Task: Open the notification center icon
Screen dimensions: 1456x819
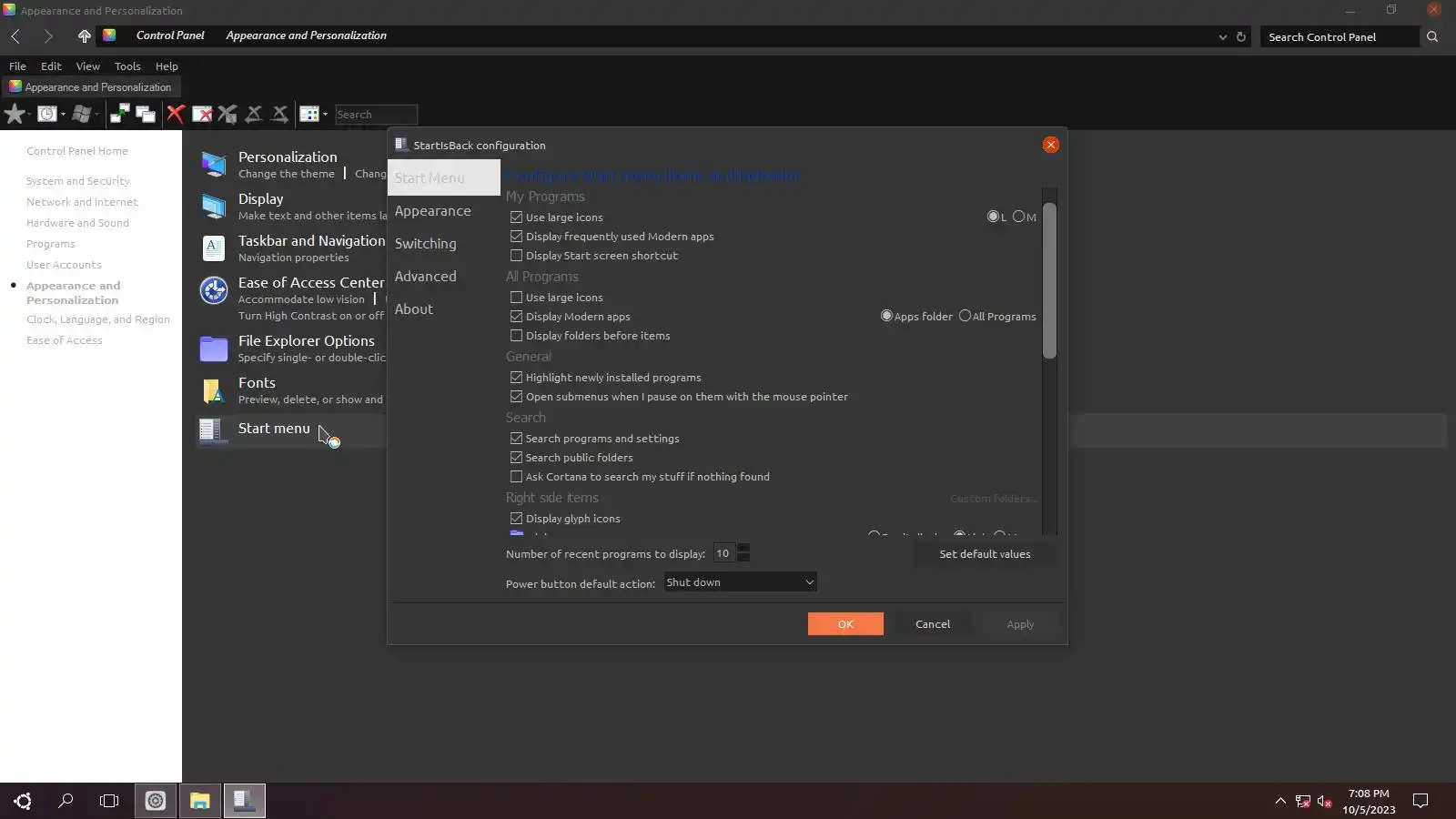Action: pos(1420,801)
